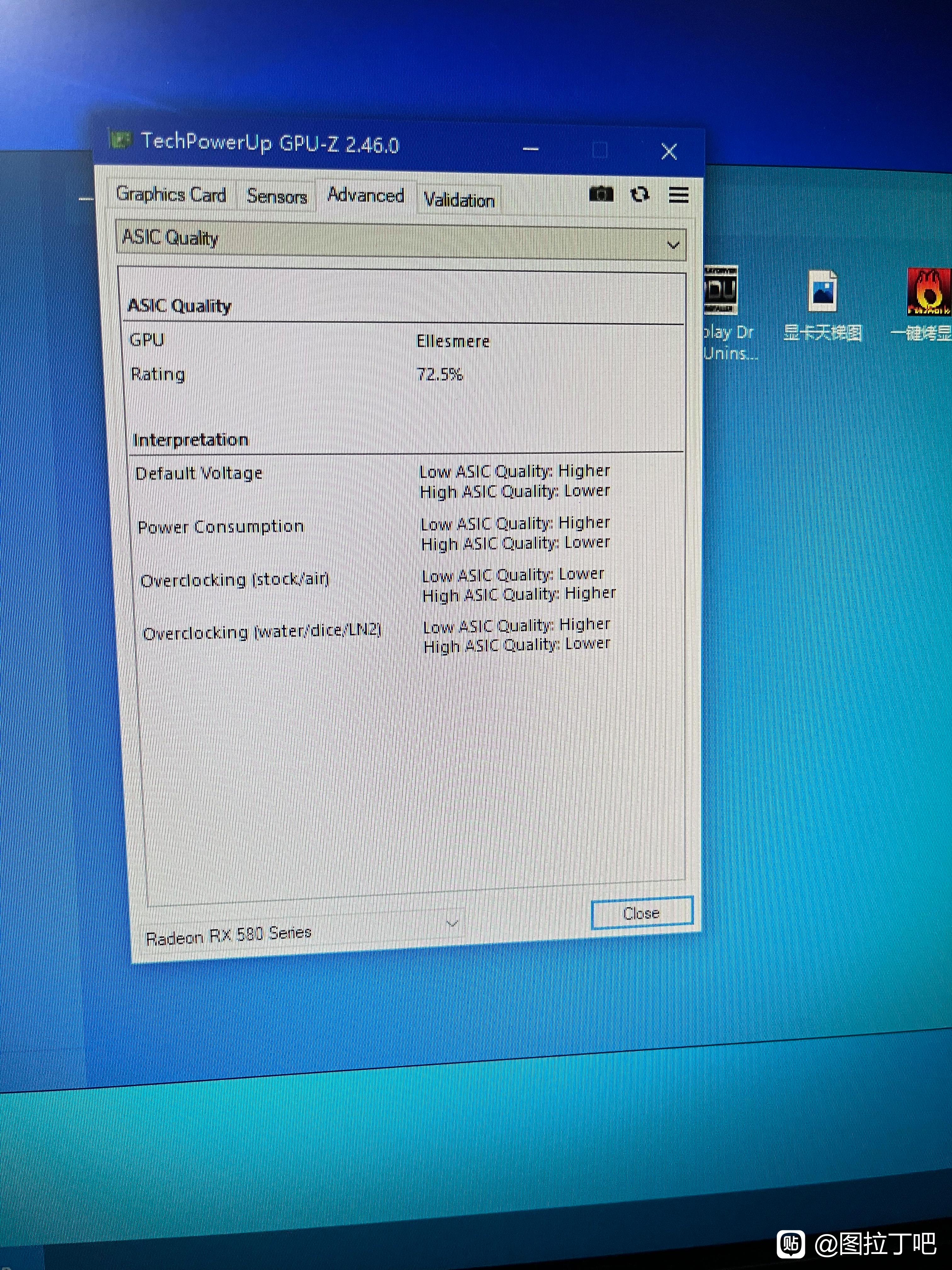
Task: Click the Default Voltage row label
Action: pyautogui.click(x=199, y=473)
